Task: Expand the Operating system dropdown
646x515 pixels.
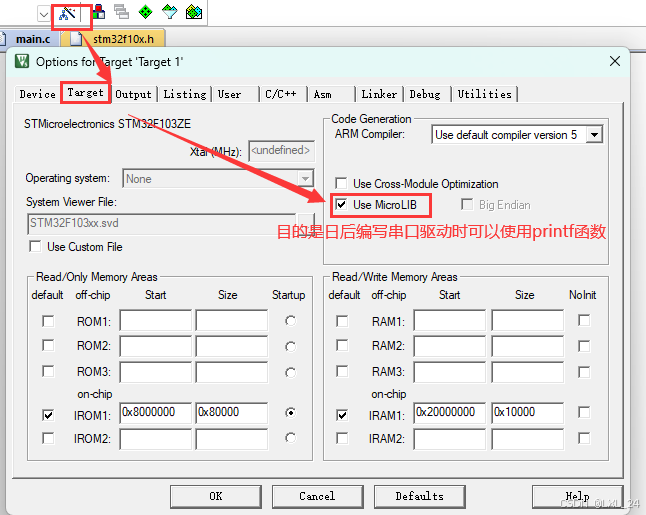Action: 305,179
